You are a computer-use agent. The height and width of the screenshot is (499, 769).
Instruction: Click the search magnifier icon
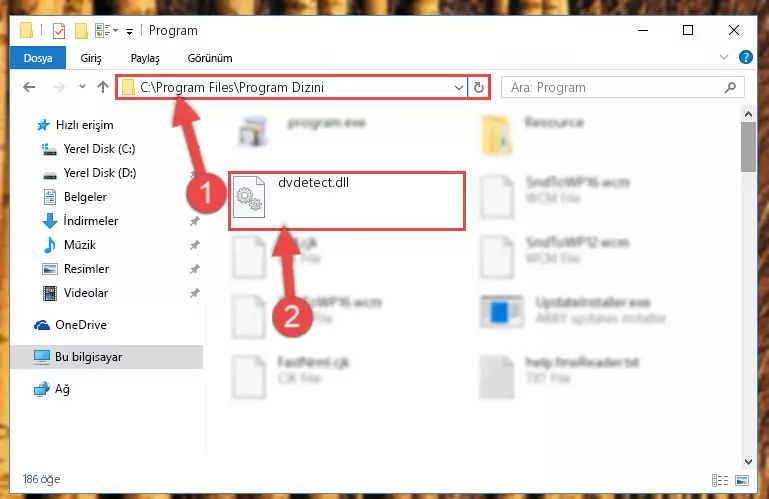(730, 87)
